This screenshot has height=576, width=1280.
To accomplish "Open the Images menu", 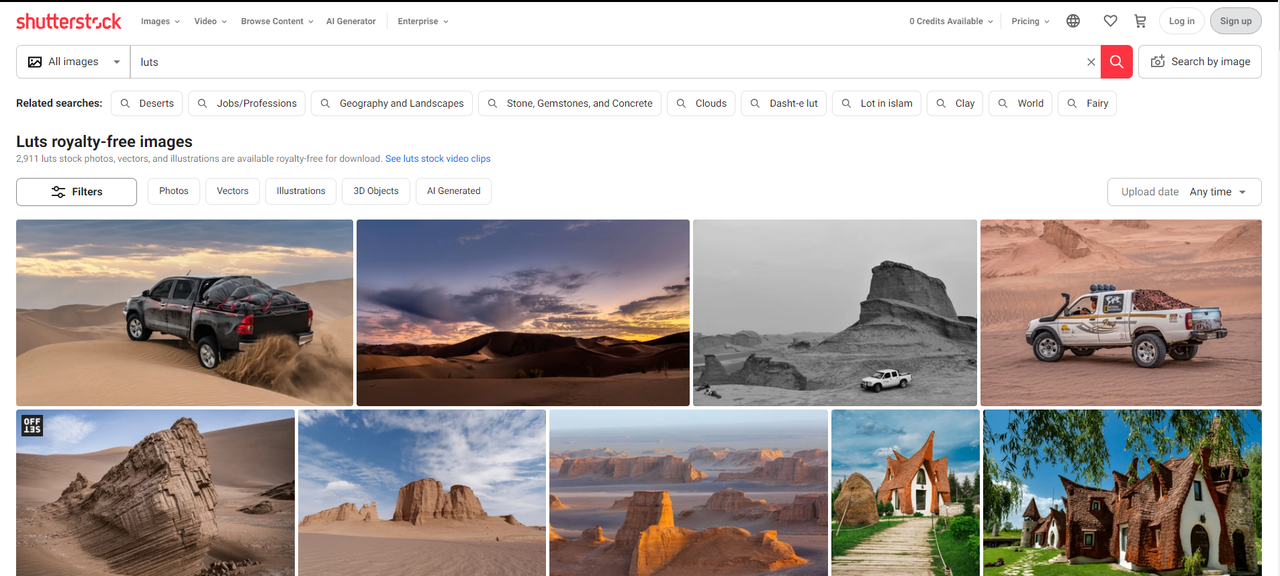I will click(159, 20).
